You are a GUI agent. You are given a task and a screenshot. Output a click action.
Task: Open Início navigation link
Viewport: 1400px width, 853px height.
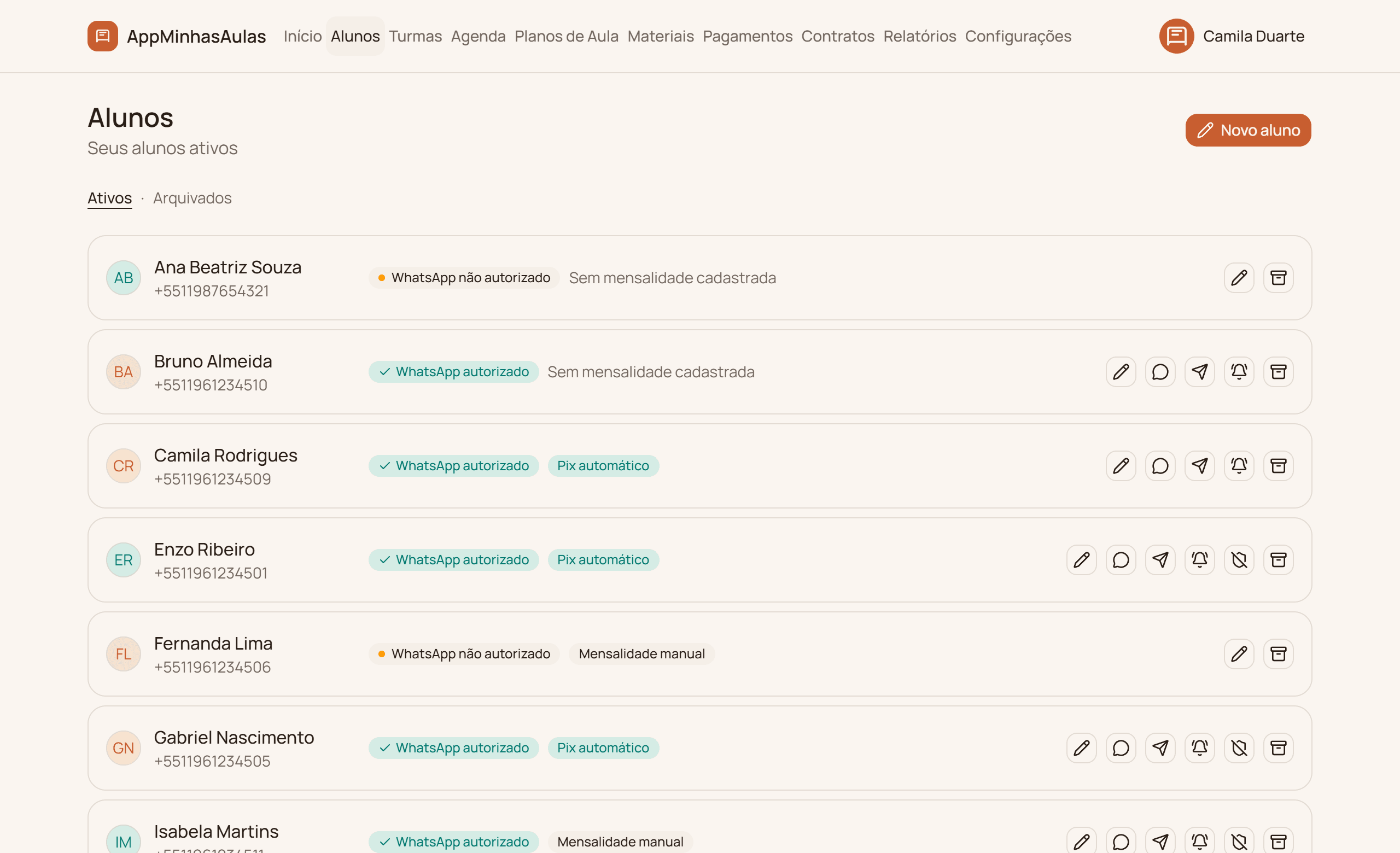(302, 36)
